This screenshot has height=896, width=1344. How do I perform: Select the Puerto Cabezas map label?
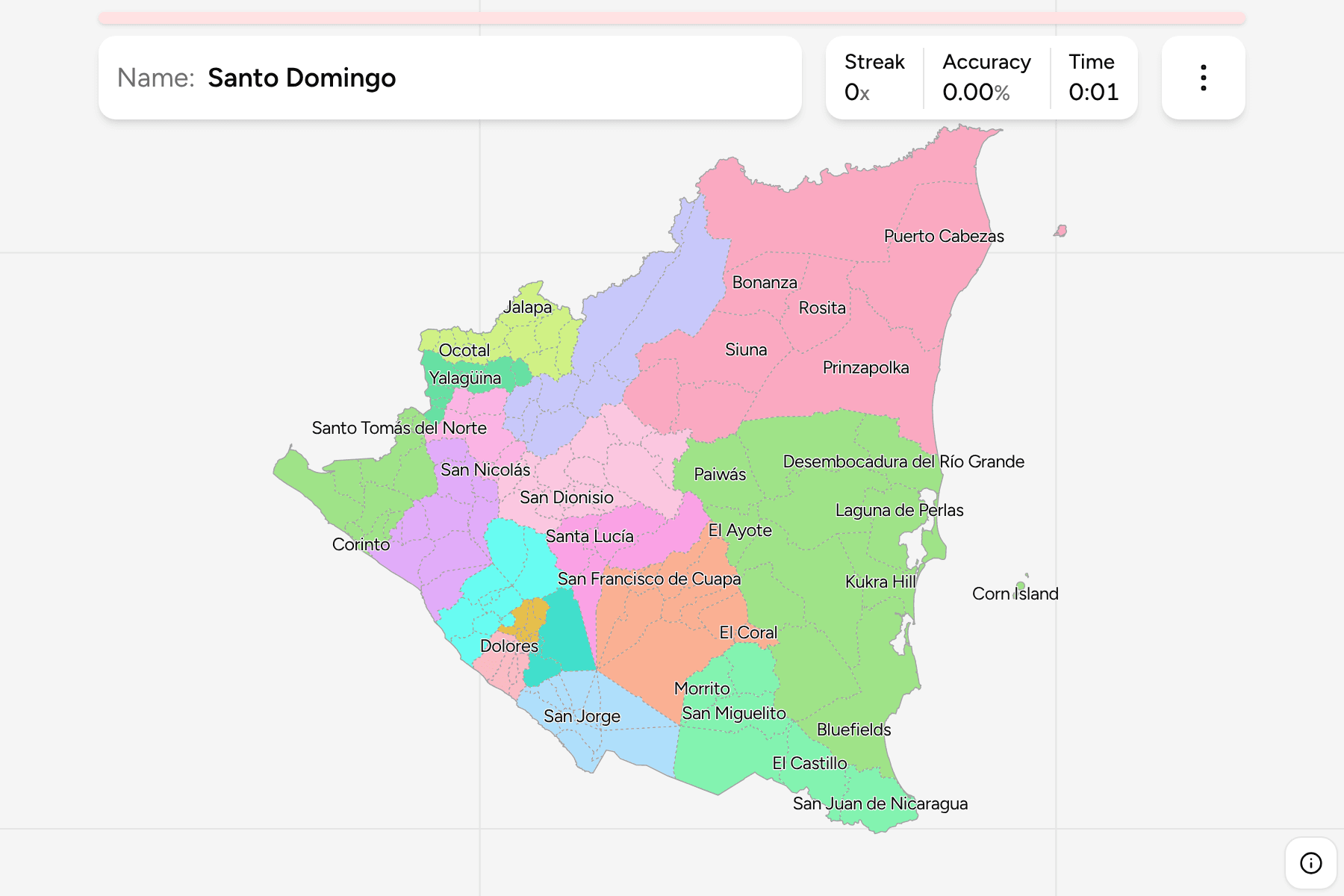(x=944, y=236)
